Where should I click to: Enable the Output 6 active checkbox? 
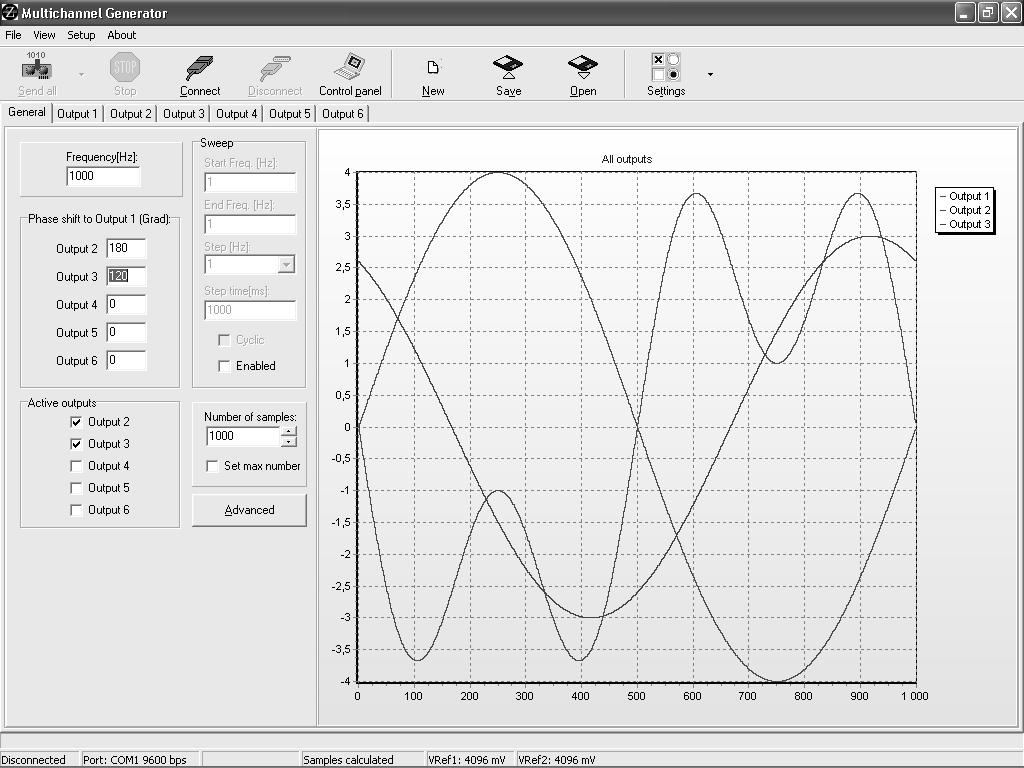click(76, 510)
